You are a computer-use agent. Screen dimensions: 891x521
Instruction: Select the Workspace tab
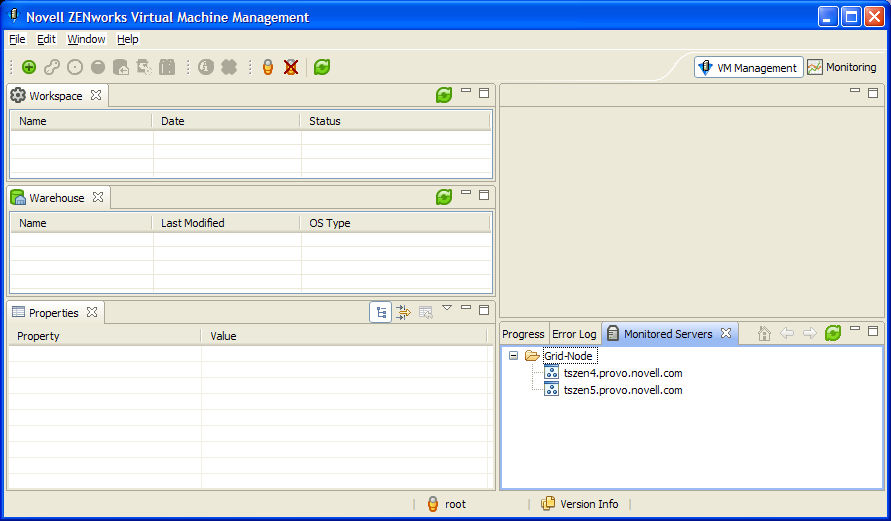pyautogui.click(x=56, y=96)
